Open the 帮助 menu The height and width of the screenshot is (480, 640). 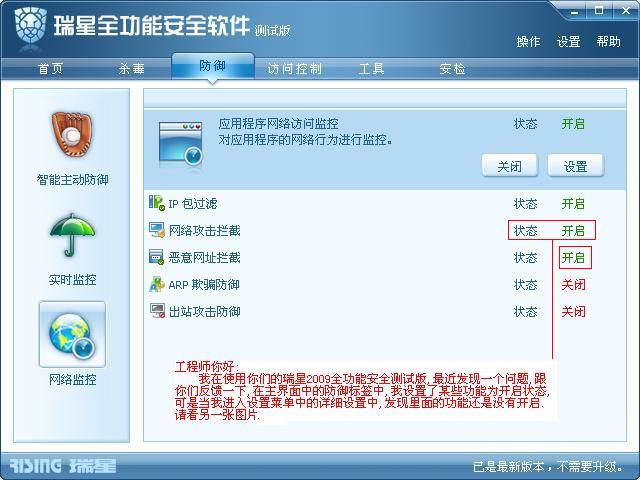pos(609,41)
